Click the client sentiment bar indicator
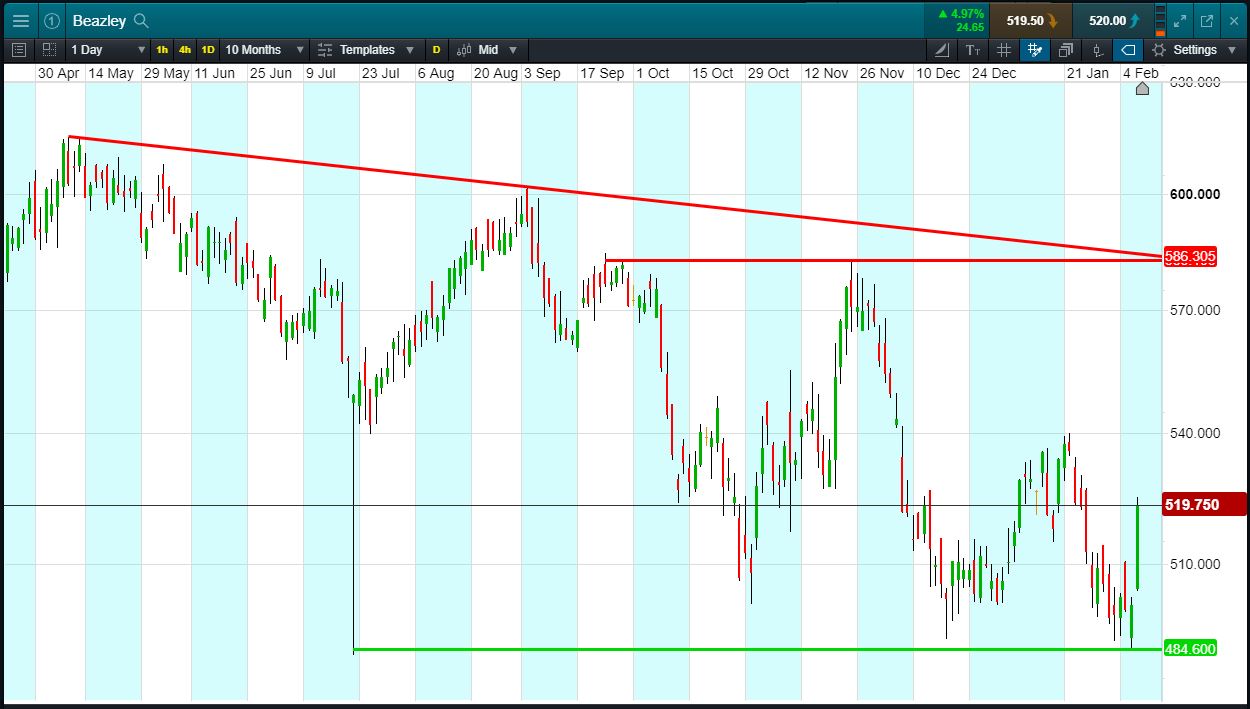The image size is (1250, 709). click(x=1160, y=20)
